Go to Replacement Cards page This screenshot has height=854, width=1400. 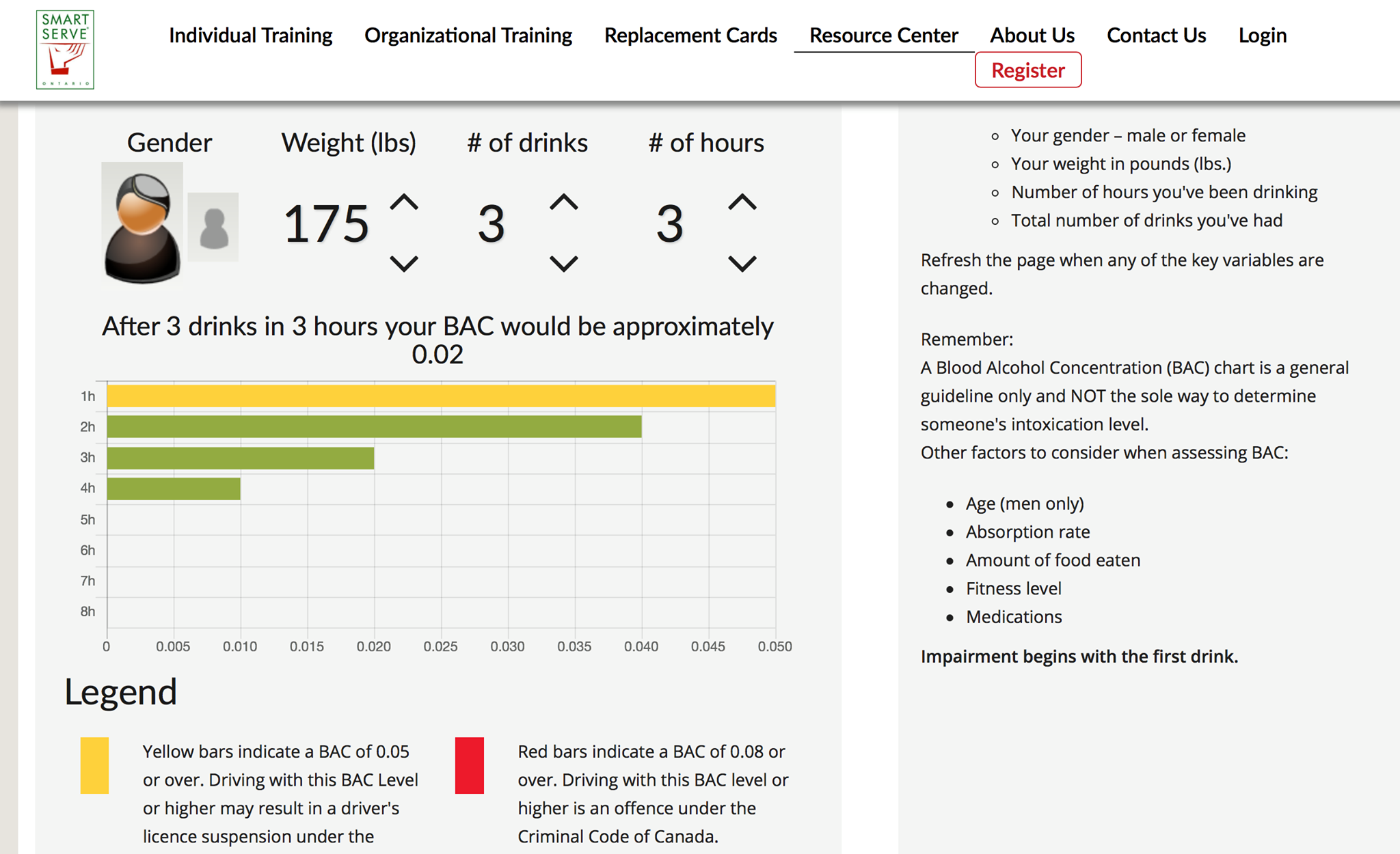coord(690,35)
